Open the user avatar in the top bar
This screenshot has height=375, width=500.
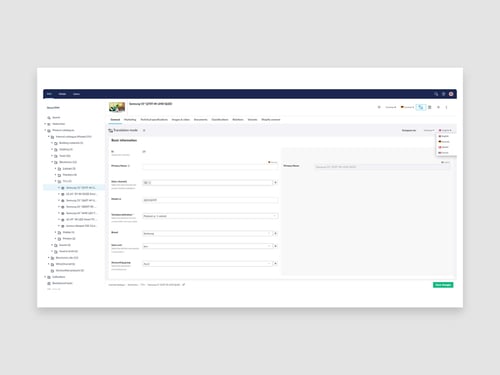pyautogui.click(x=451, y=94)
